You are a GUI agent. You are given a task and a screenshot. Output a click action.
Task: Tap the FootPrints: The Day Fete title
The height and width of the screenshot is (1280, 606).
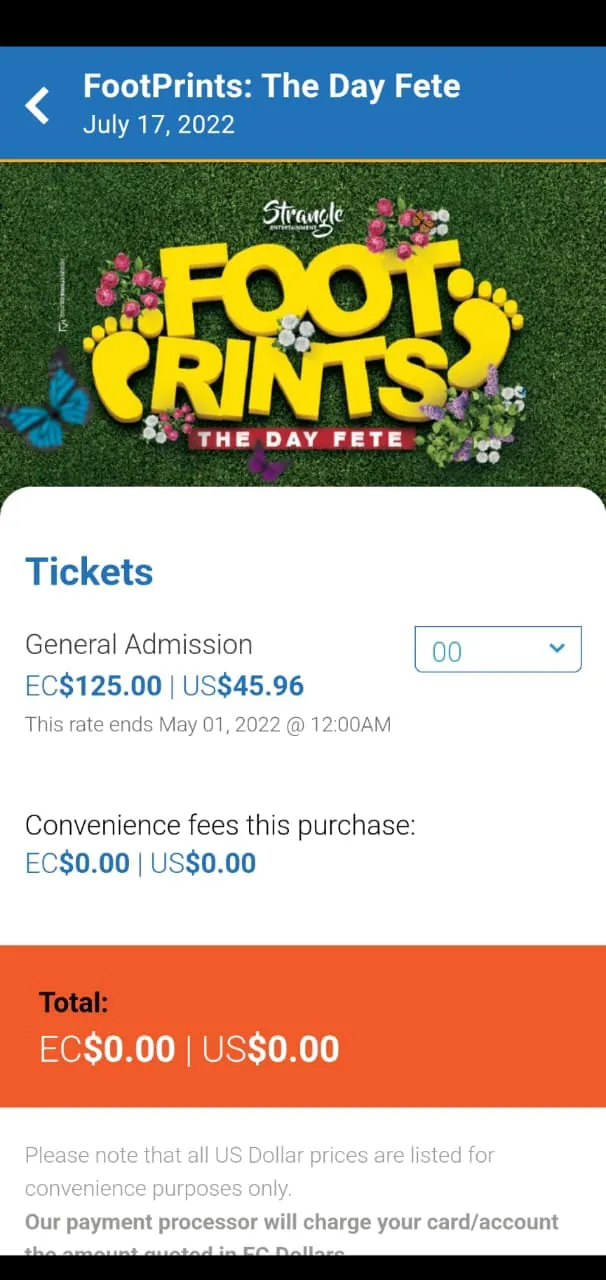[274, 86]
